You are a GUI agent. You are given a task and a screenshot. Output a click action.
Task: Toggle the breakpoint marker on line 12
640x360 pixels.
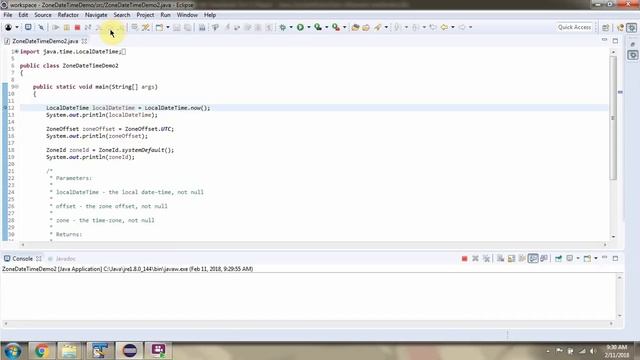pyautogui.click(x=5, y=108)
